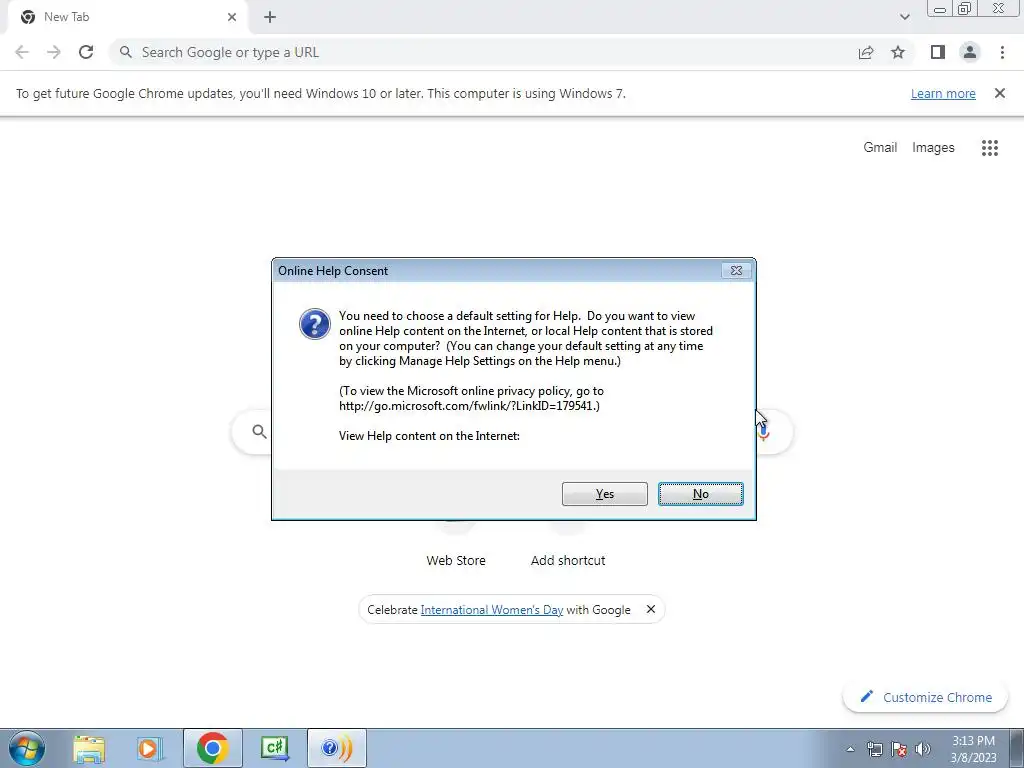
Task: Close the New Tab tab
Action: (232, 17)
